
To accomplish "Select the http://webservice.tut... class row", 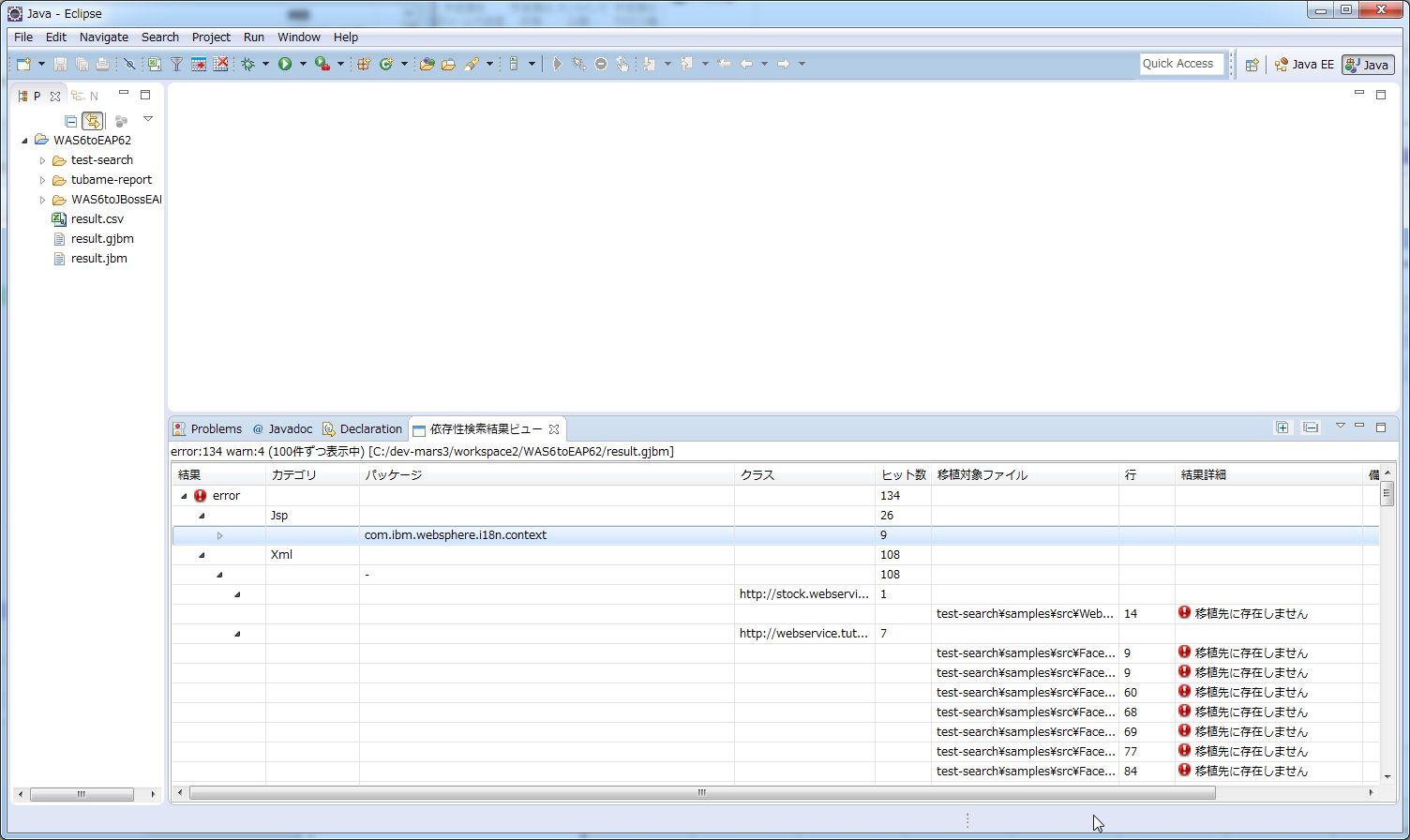I will click(x=774, y=634).
